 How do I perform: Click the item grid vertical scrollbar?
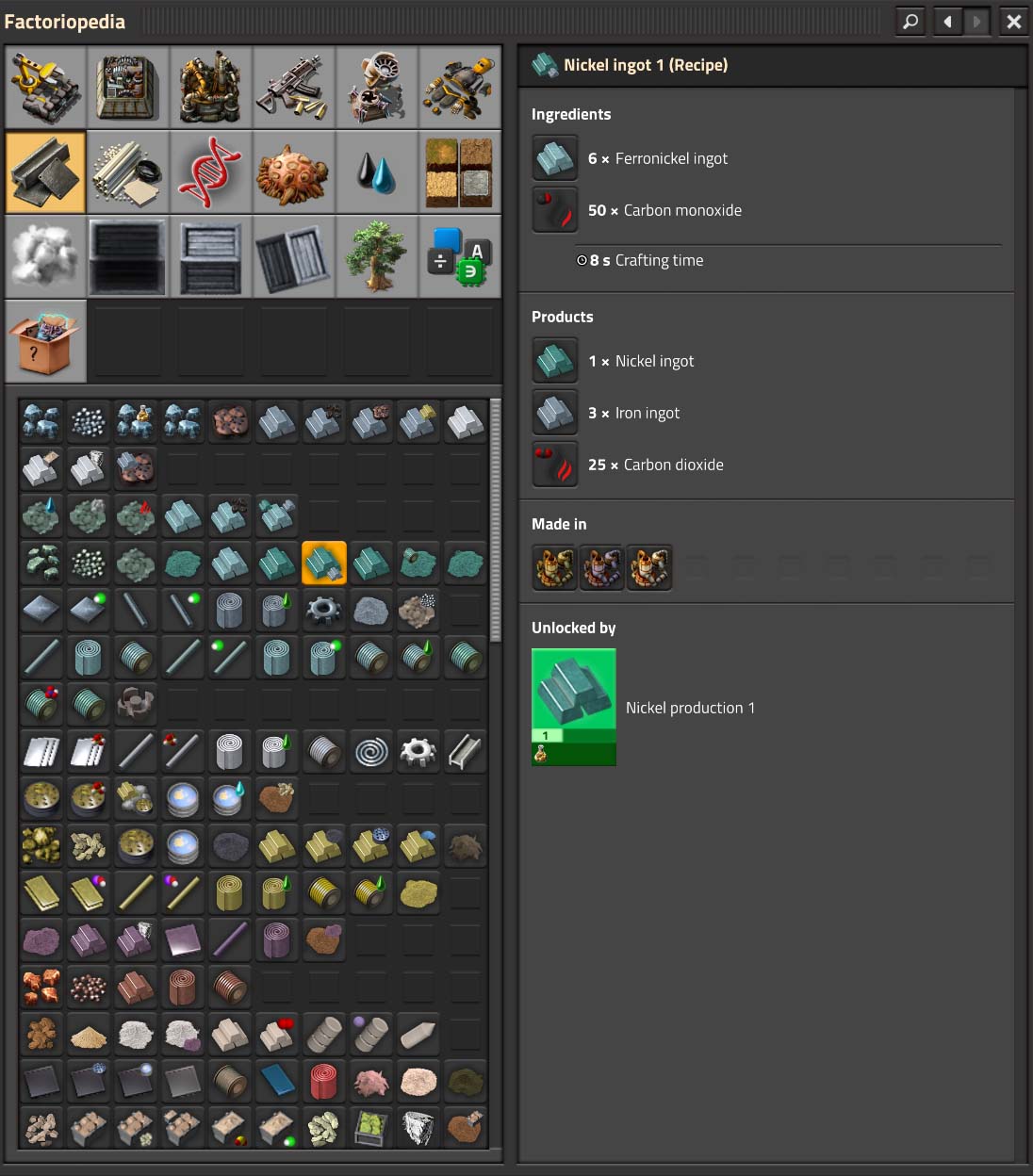(496, 520)
